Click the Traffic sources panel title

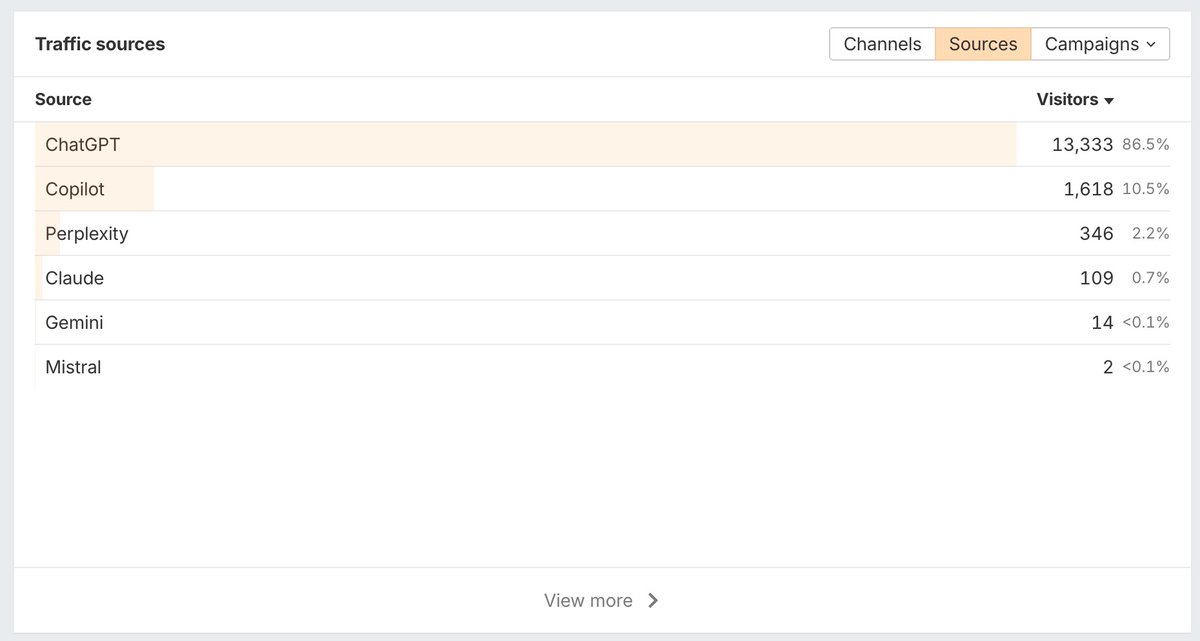coord(100,44)
